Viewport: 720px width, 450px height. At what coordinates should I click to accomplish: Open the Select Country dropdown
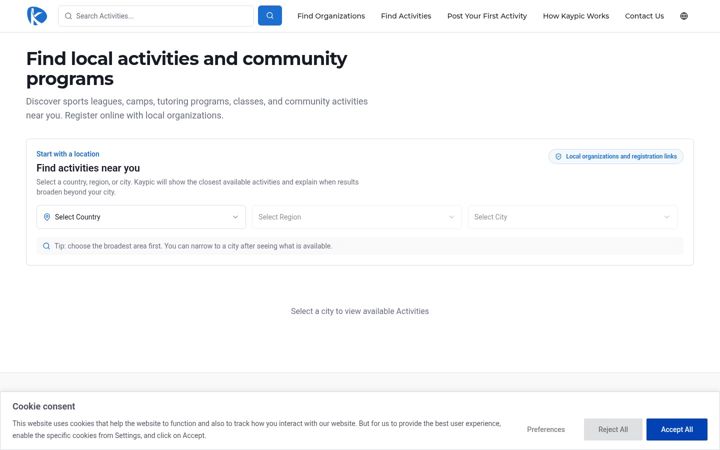click(x=141, y=217)
